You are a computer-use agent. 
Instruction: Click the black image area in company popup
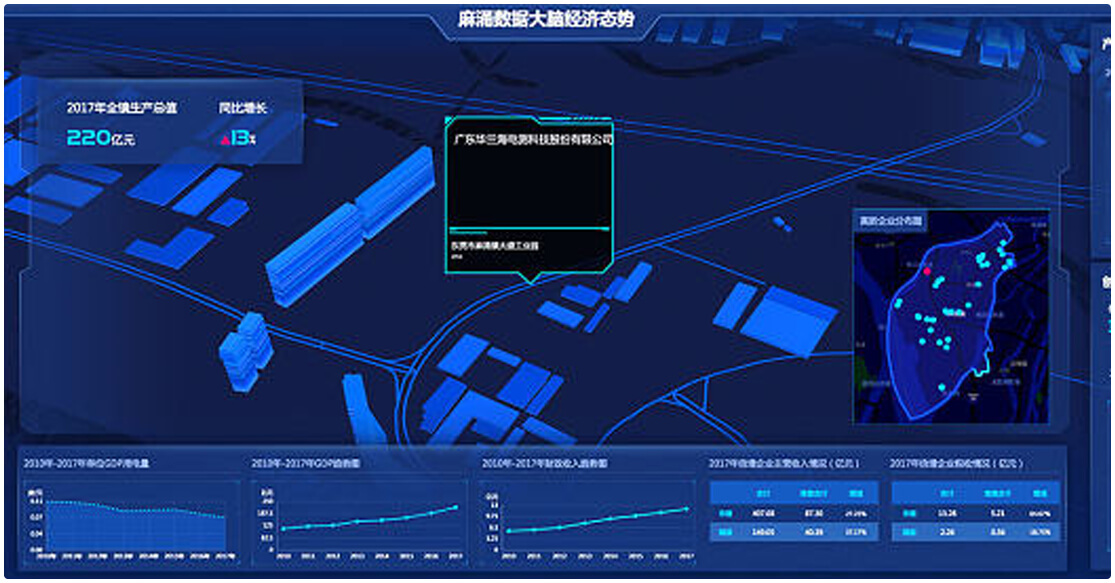[528, 187]
